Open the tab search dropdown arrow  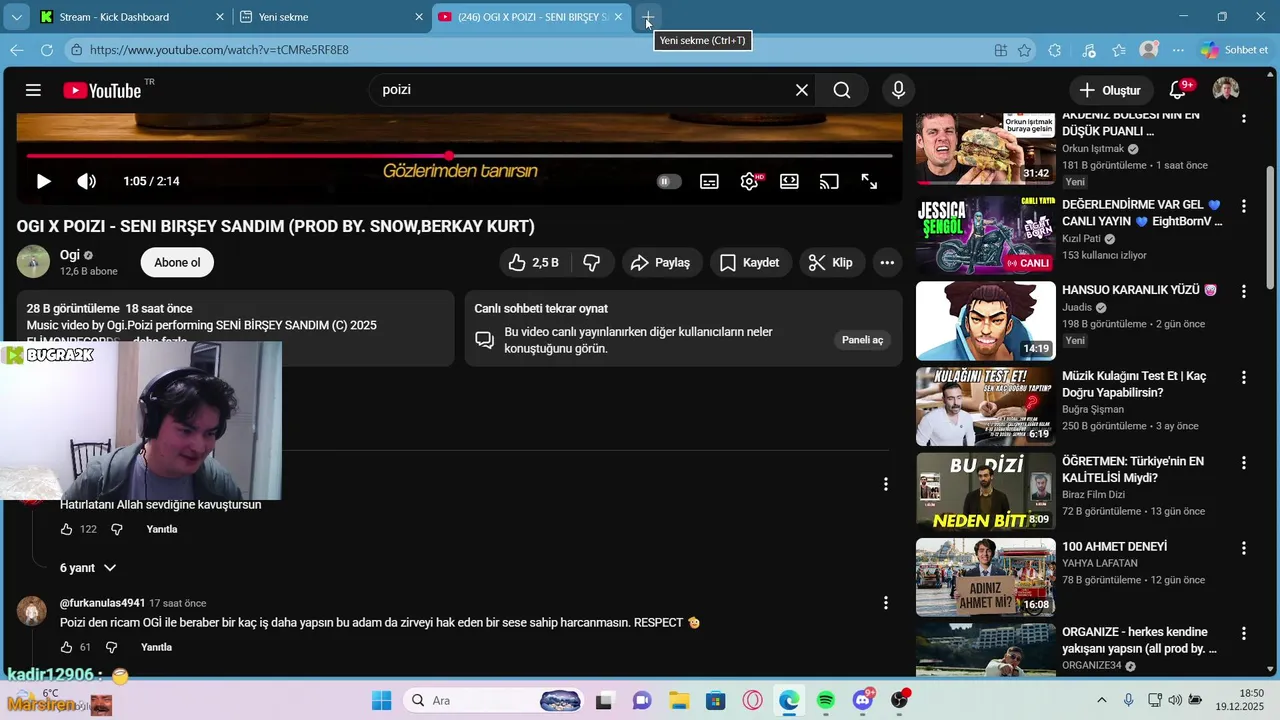[x=17, y=17]
